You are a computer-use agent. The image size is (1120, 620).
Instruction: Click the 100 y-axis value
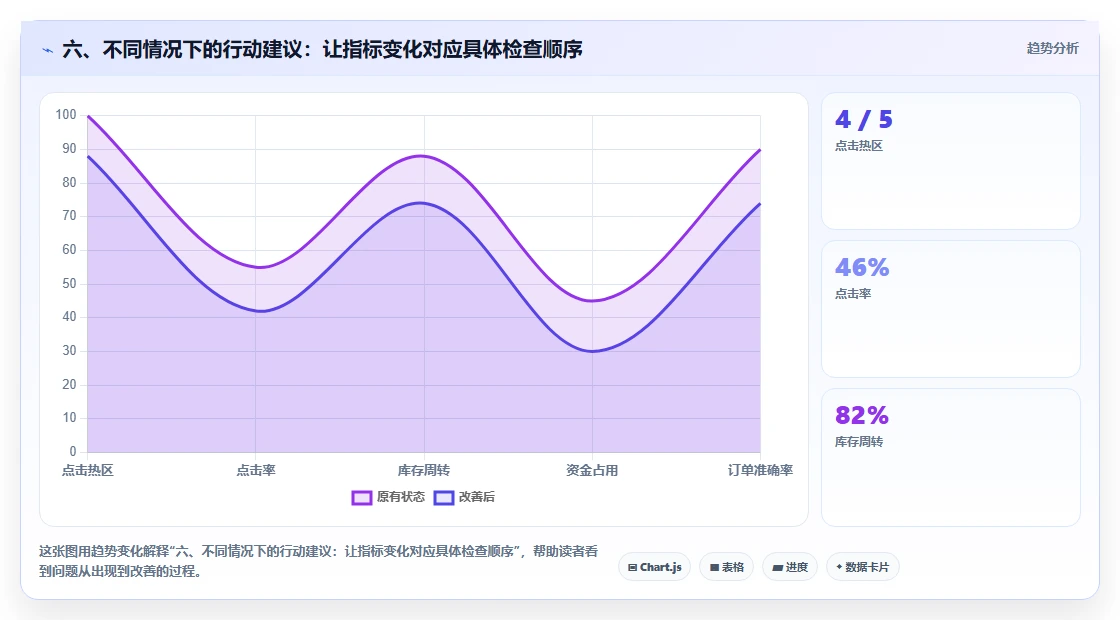tap(66, 115)
